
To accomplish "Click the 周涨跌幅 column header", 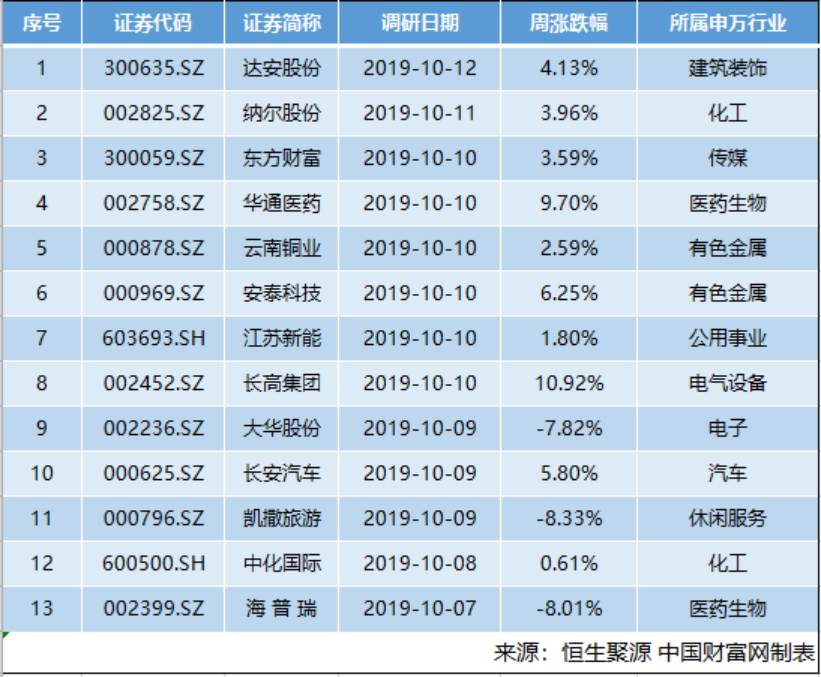I will pos(569,23).
